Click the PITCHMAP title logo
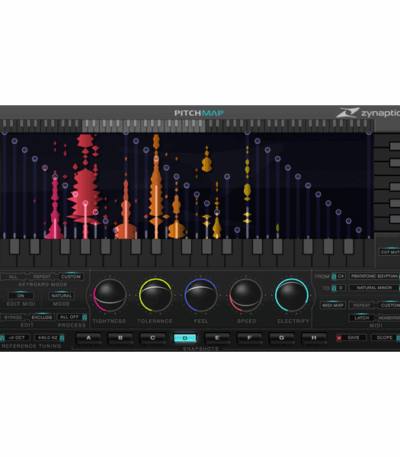Viewport: 400px width, 457px height. coord(199,113)
